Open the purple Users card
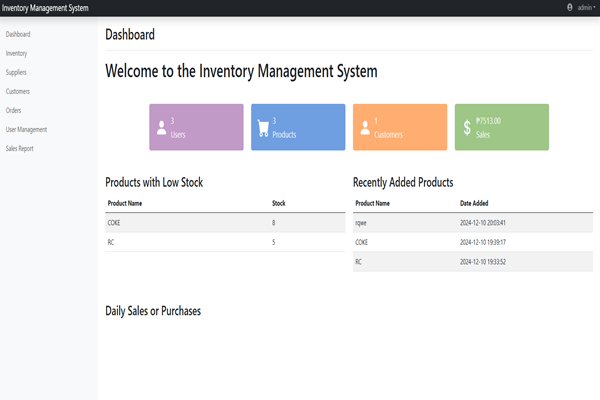The image size is (600, 400). coord(196,127)
